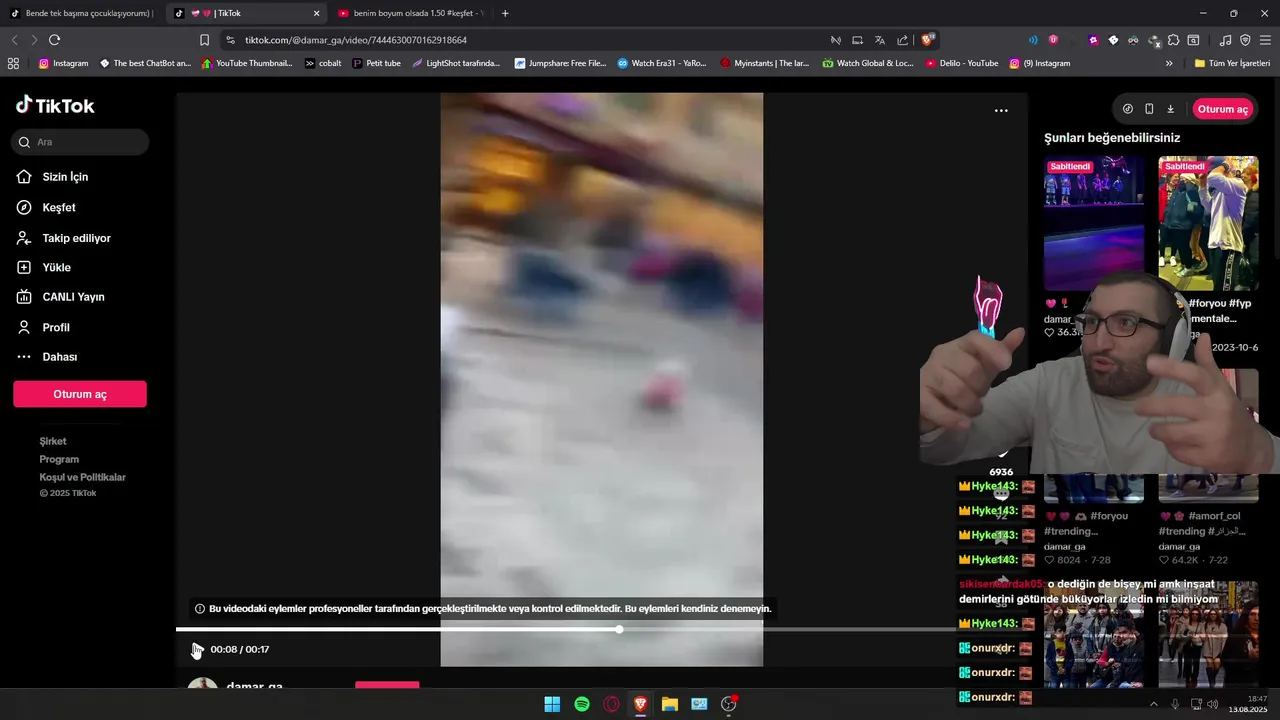
Task: Expand the Şirket footer section
Action: pyautogui.click(x=53, y=441)
